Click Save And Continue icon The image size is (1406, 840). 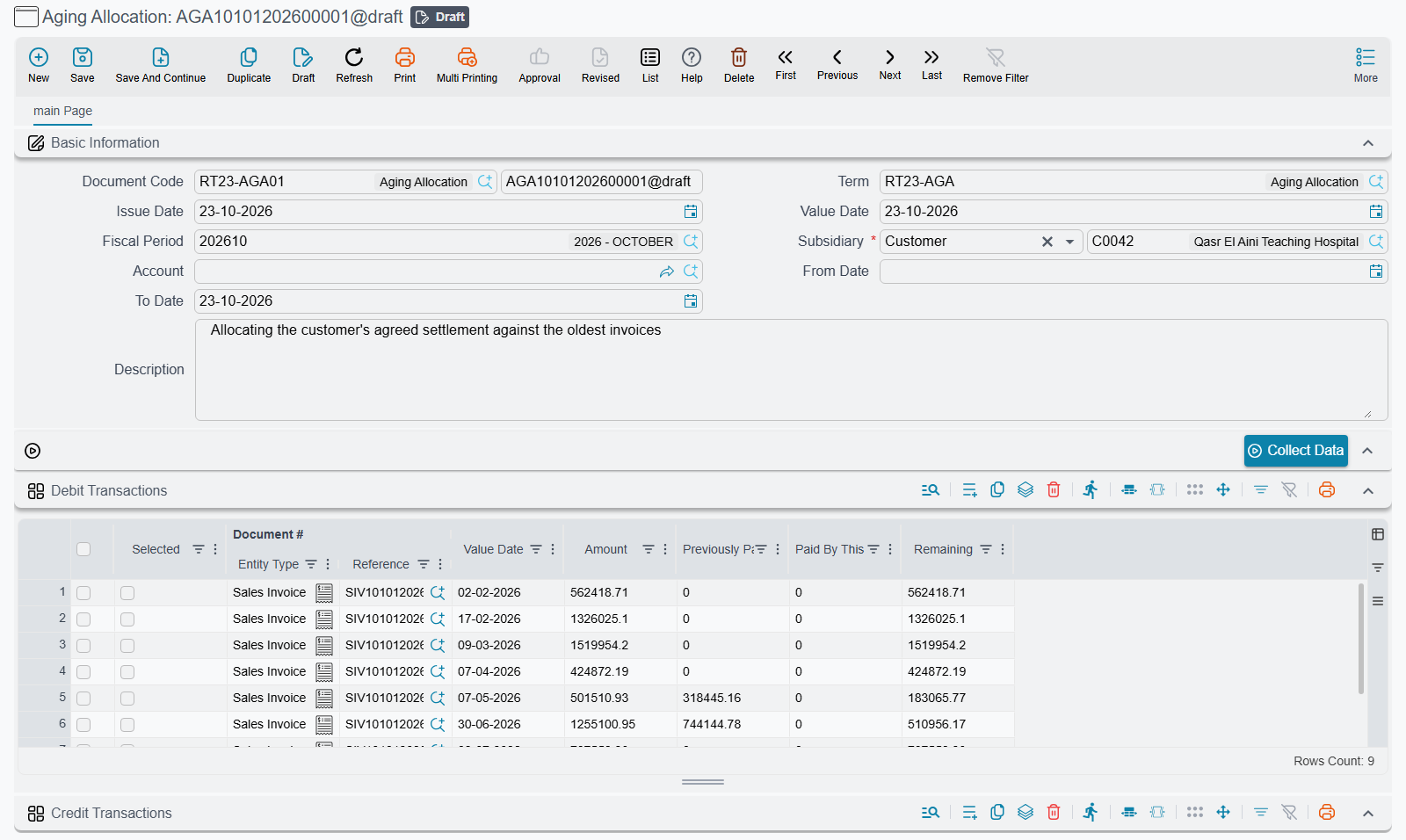coord(161,58)
